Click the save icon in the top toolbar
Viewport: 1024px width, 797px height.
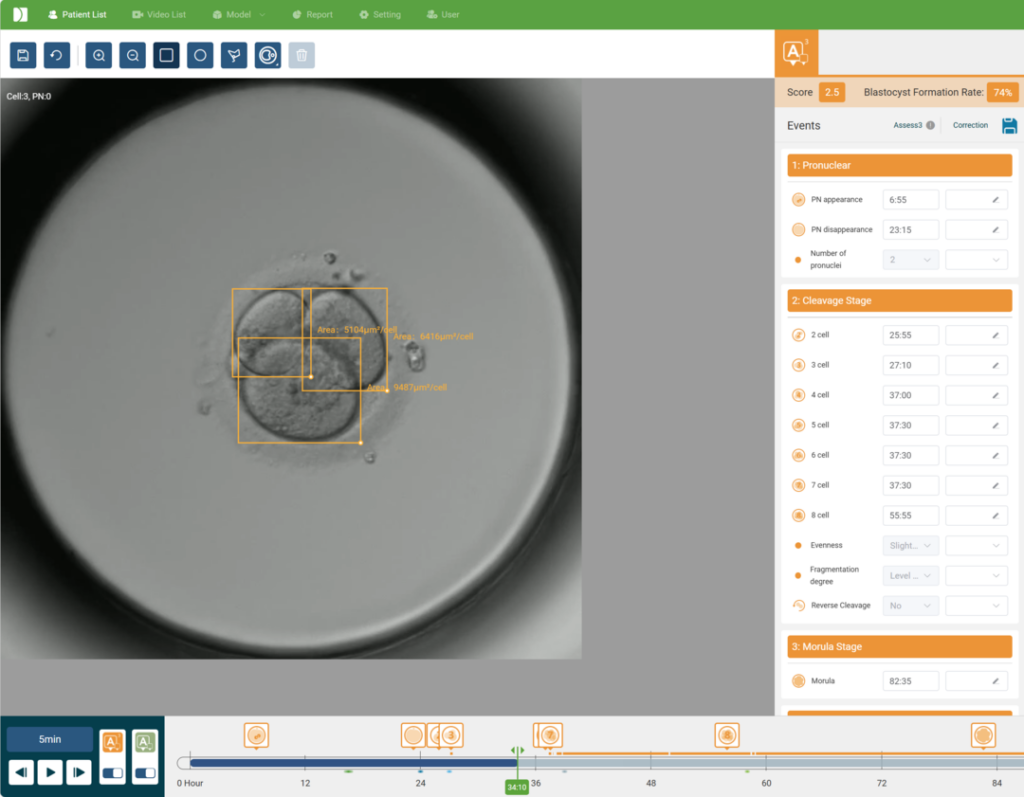(x=23, y=56)
